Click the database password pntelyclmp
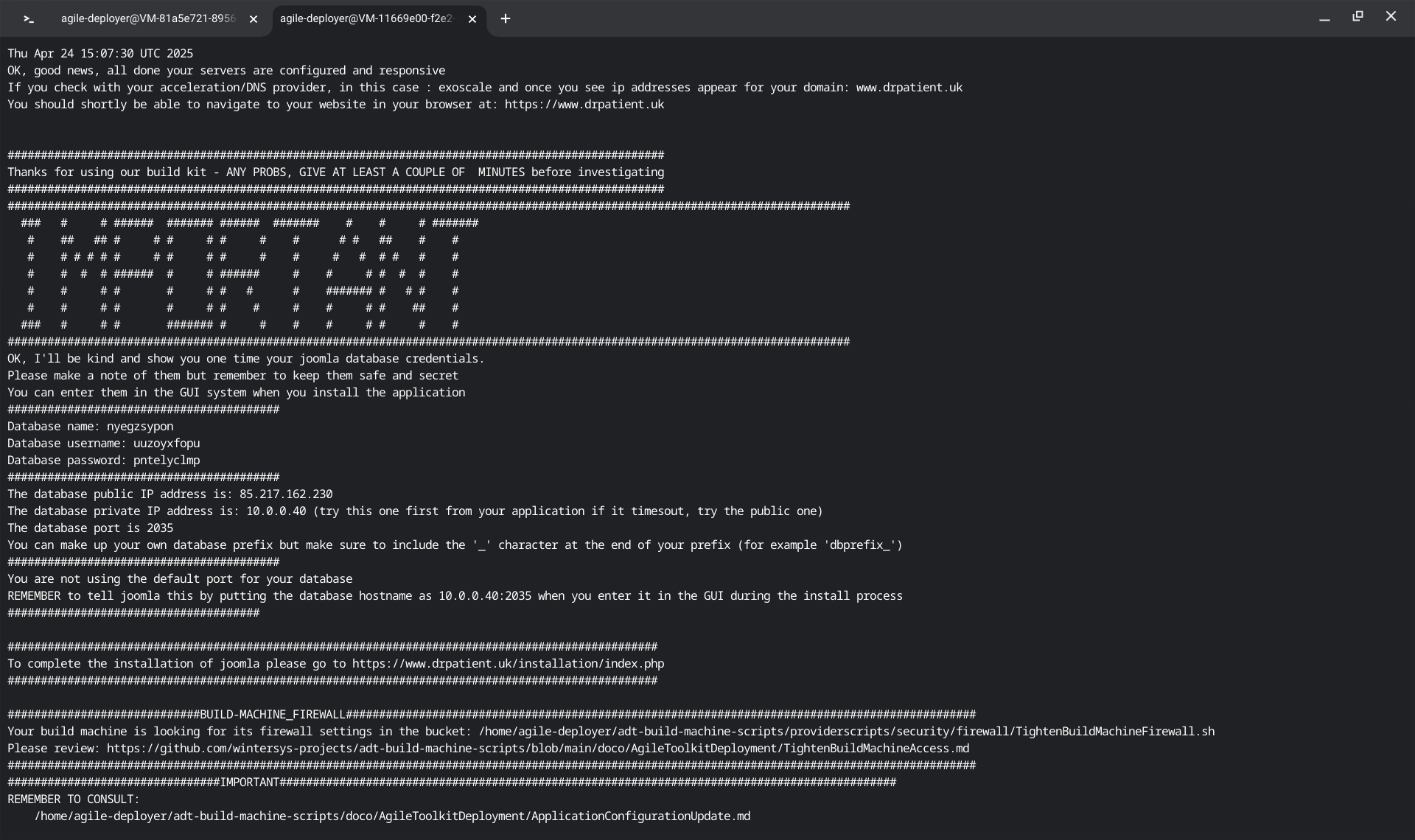This screenshot has width=1415, height=840. 167,461
